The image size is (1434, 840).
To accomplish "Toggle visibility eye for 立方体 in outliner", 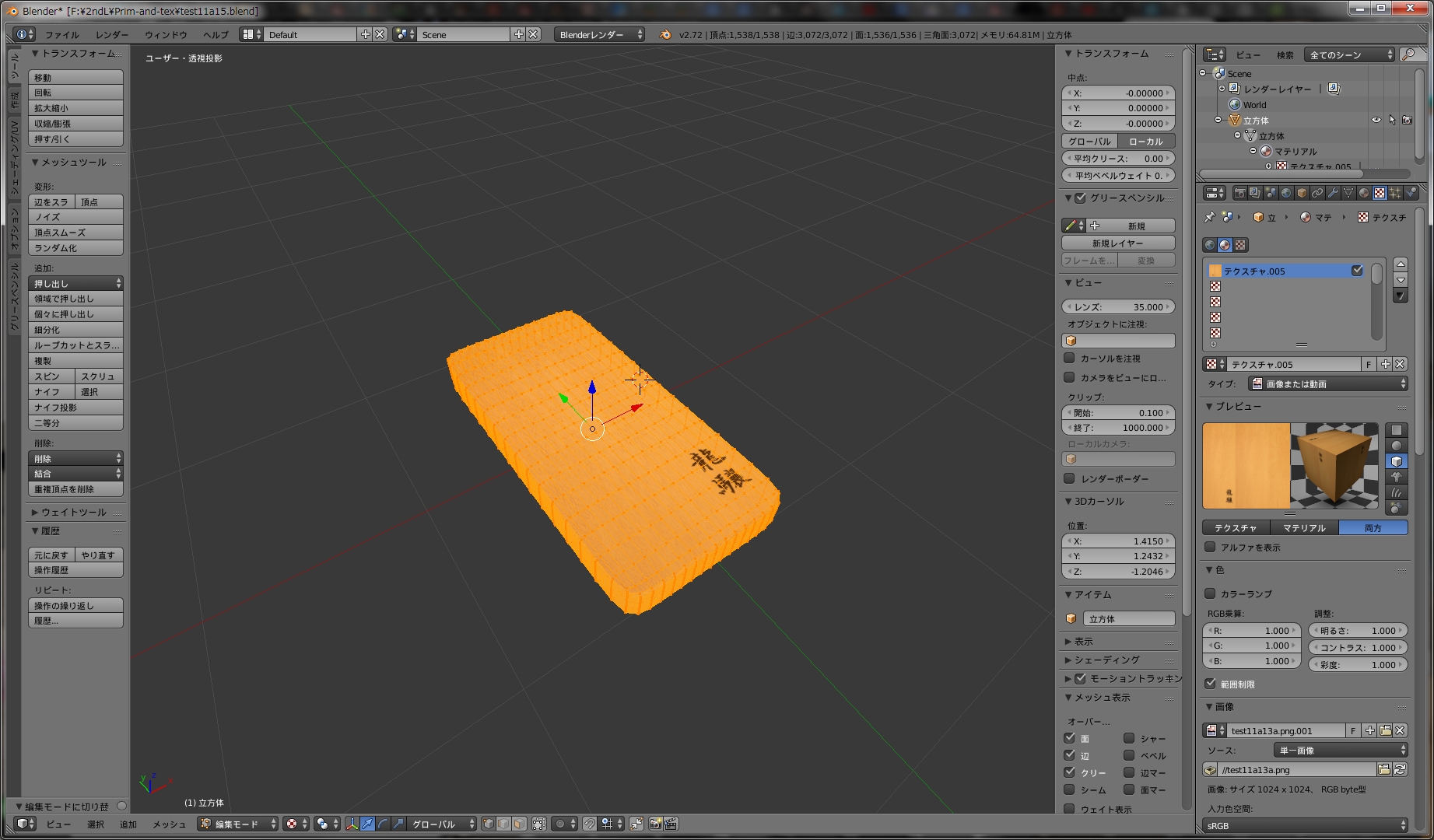I will click(1376, 120).
